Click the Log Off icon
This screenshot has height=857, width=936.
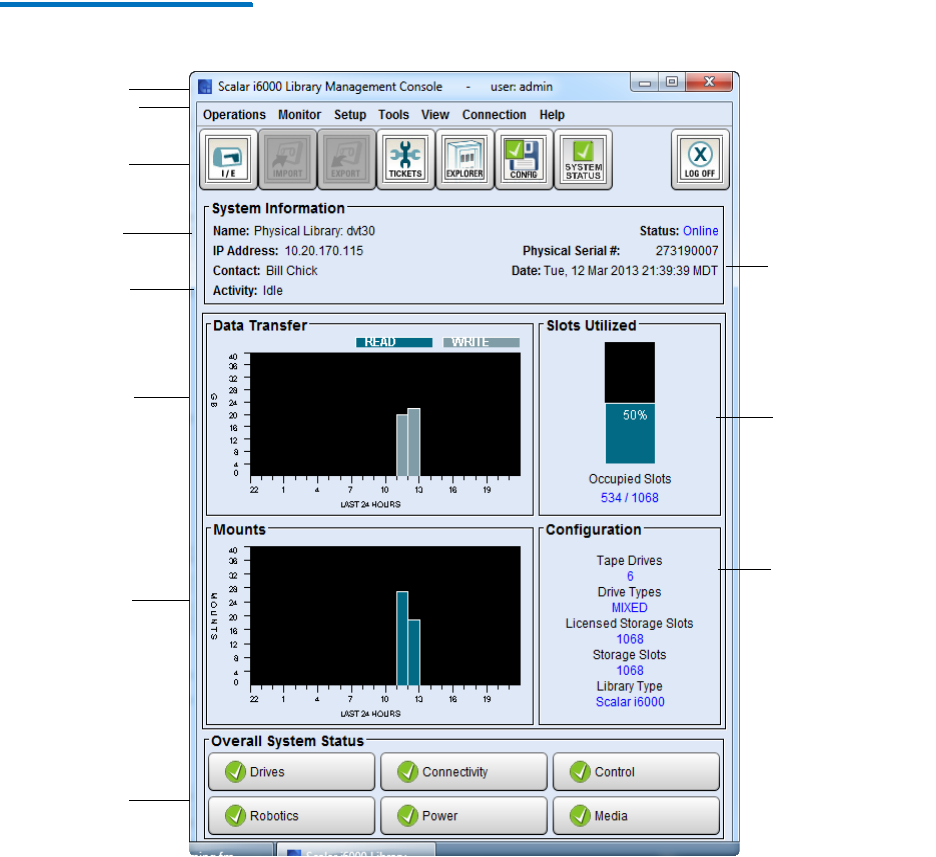click(x=700, y=159)
